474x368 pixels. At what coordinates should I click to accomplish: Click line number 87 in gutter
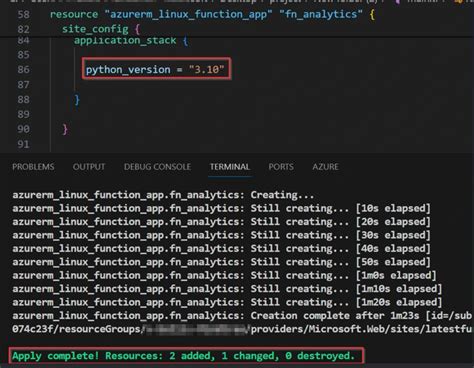click(x=23, y=85)
